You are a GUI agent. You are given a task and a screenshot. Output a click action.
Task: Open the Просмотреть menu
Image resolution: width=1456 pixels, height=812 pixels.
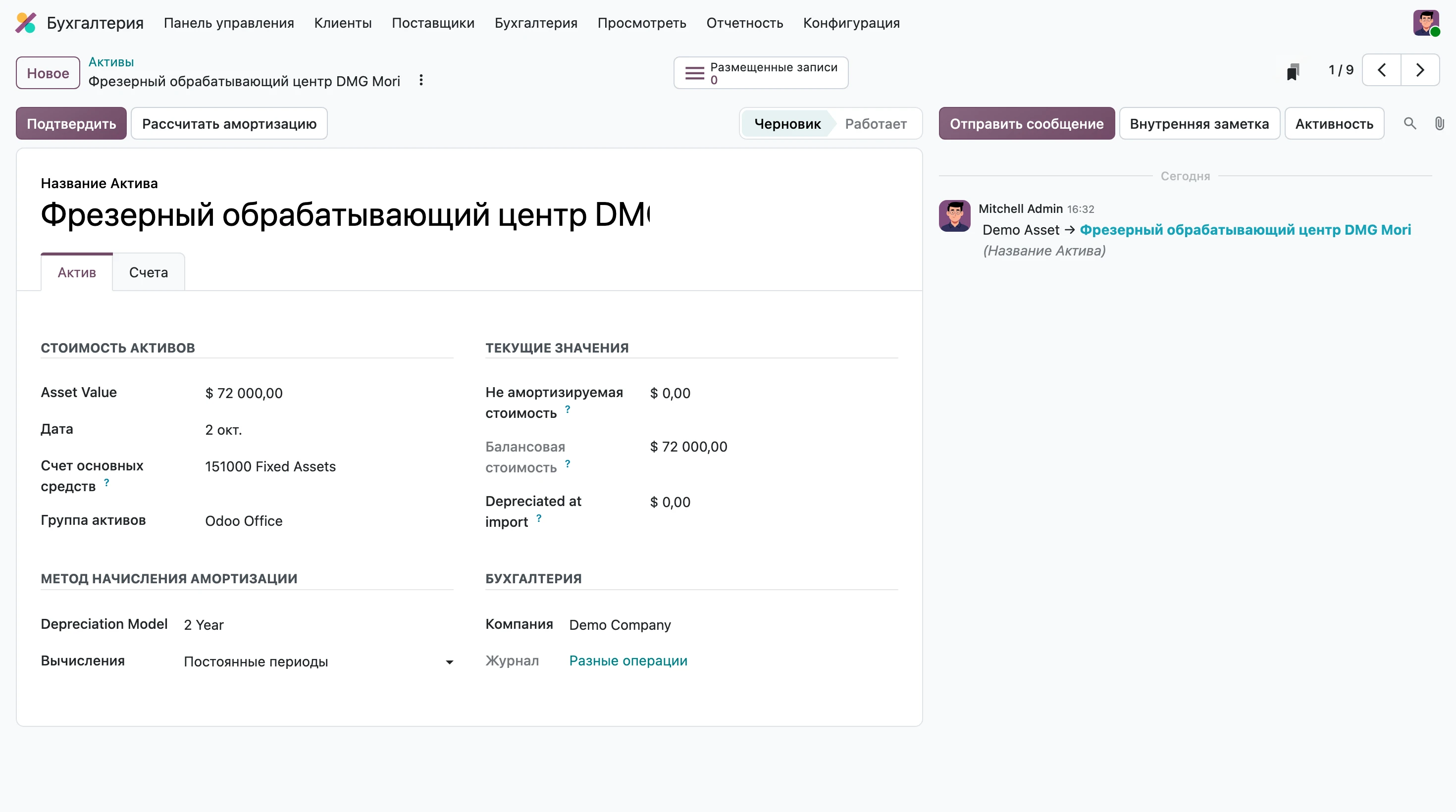641,23
